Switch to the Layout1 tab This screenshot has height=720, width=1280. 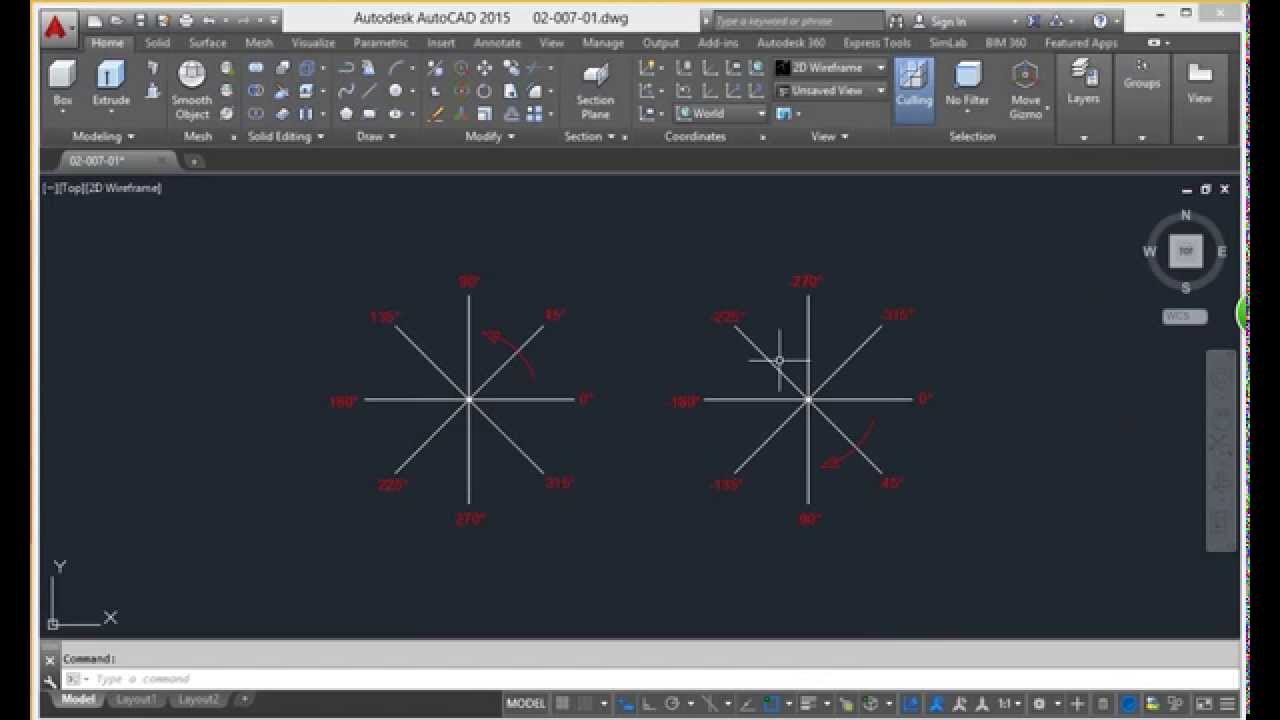pyautogui.click(x=137, y=700)
